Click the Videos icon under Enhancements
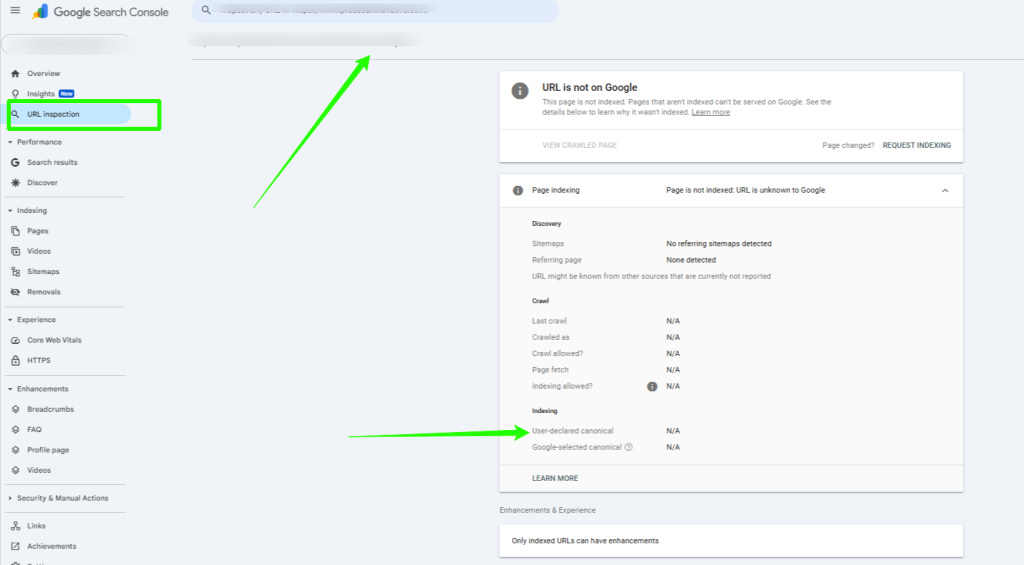This screenshot has height=565, width=1024. click(x=16, y=470)
